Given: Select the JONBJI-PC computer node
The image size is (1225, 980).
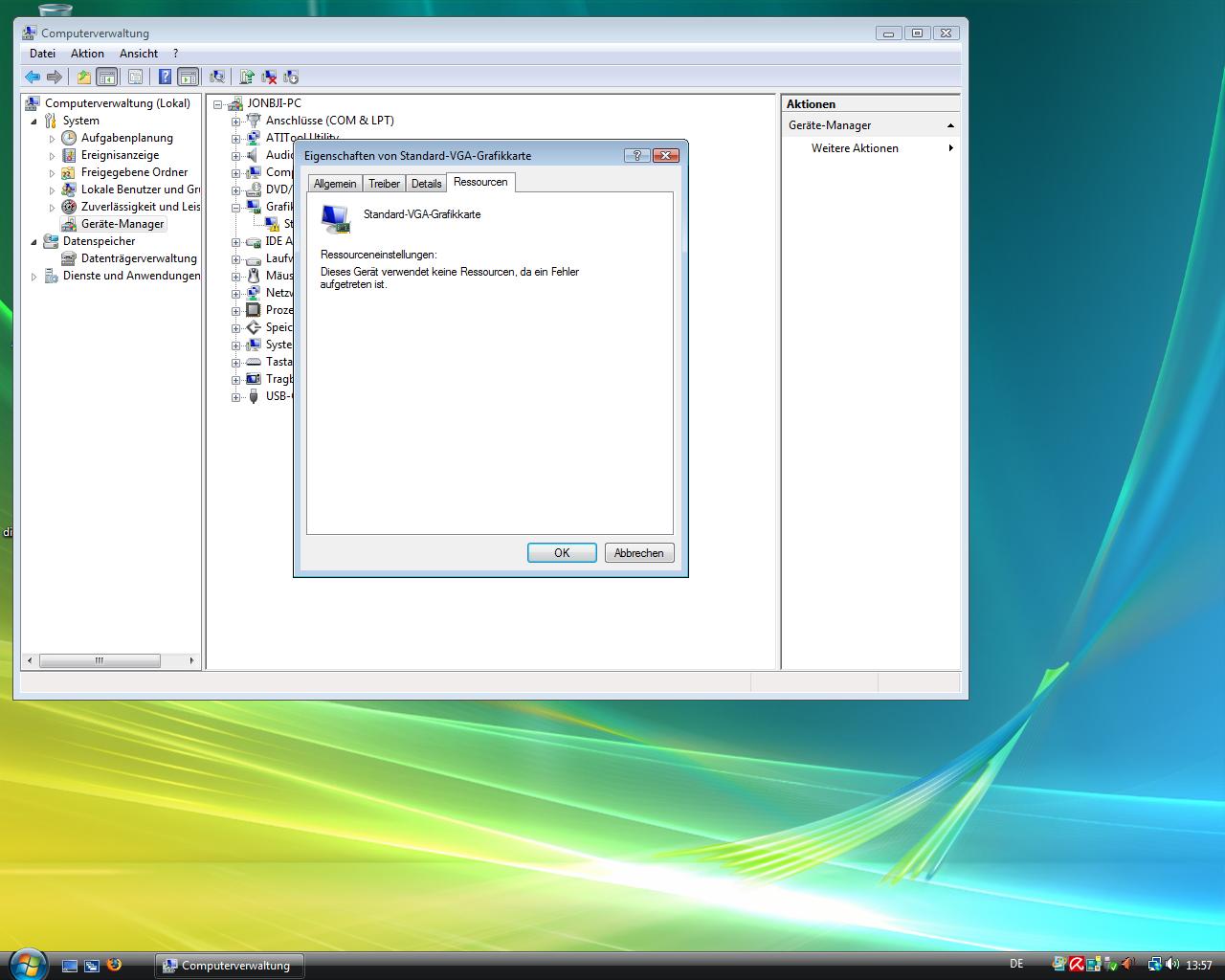Looking at the screenshot, I should [x=274, y=103].
